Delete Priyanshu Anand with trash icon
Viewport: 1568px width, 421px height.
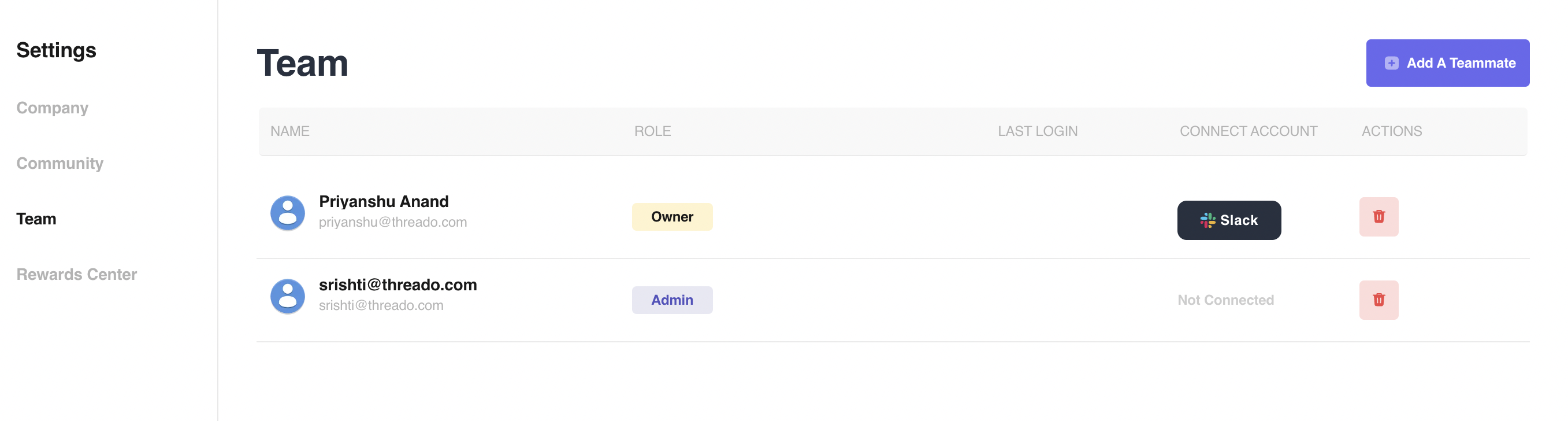[x=1378, y=217]
